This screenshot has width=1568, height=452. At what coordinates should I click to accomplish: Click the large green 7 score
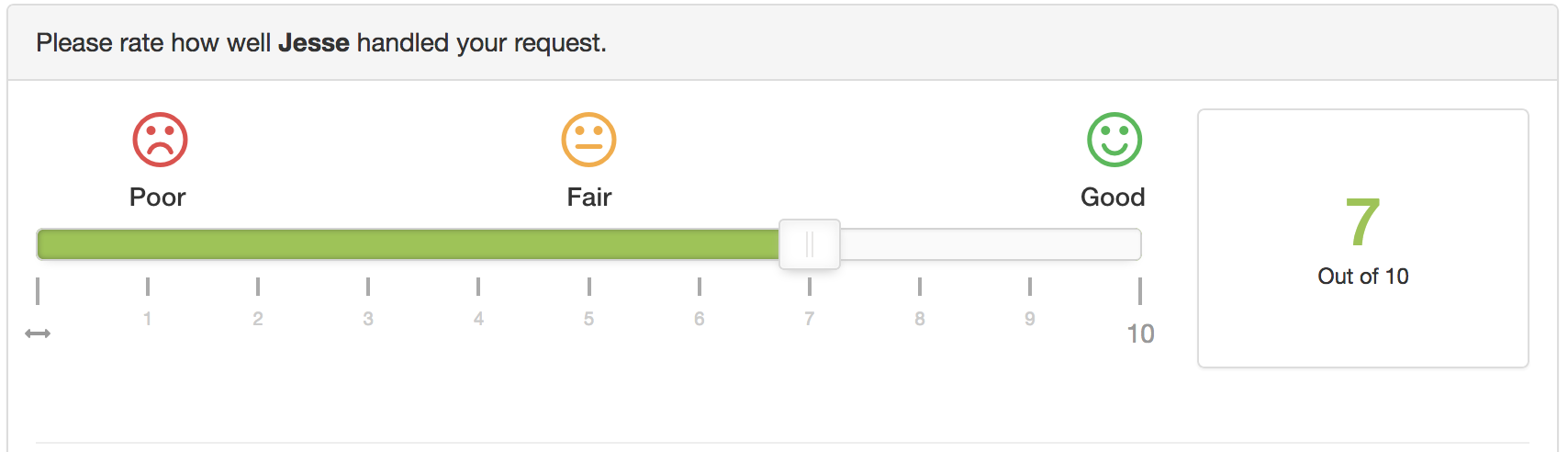(1363, 221)
